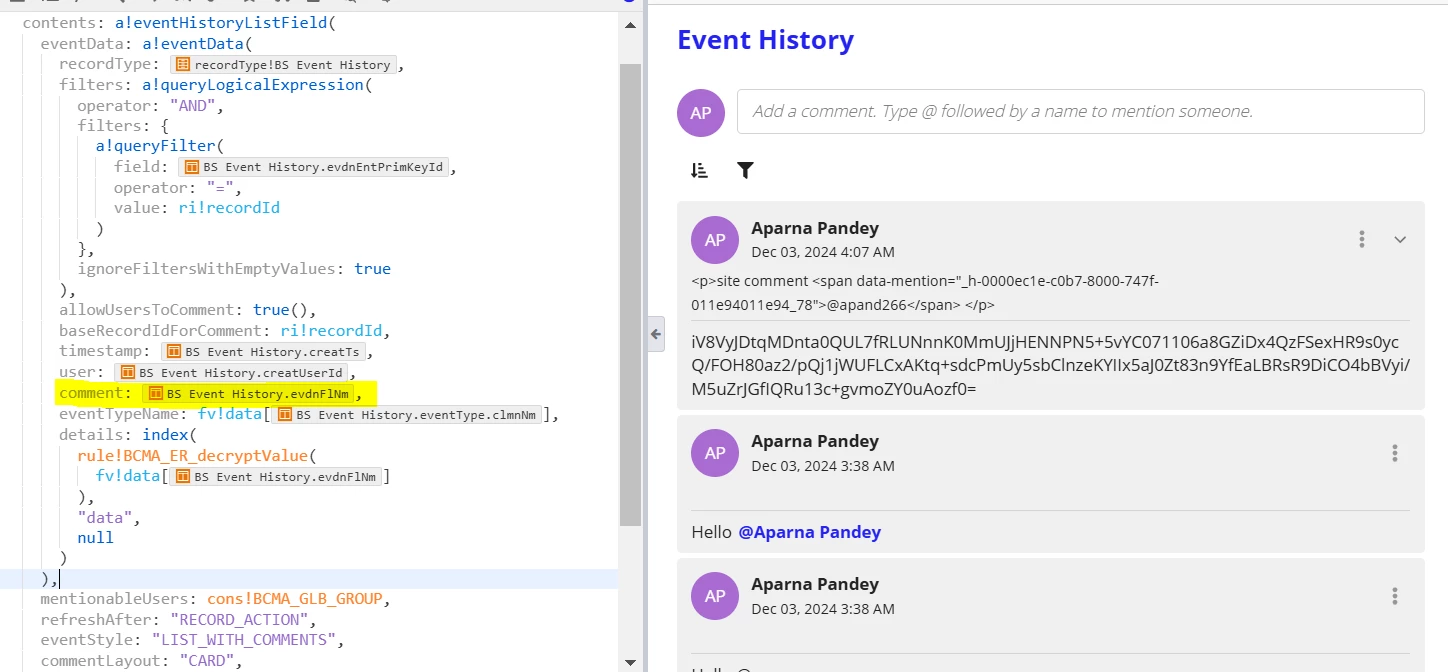
Task: Click the ignoreFiltersWithEmptyValues true value
Action: click(372, 269)
